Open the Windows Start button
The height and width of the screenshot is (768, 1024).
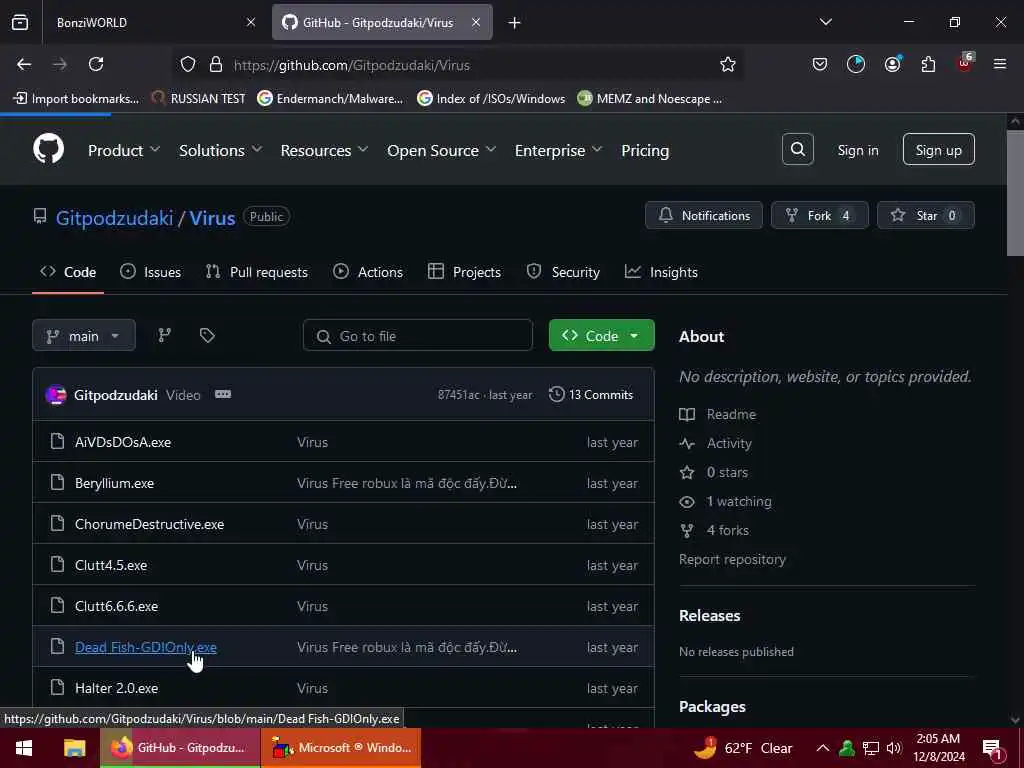(24, 748)
